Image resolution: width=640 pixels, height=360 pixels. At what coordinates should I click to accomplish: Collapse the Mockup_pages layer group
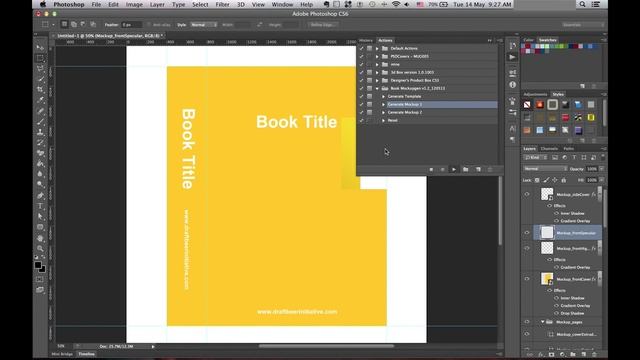pyautogui.click(x=542, y=322)
